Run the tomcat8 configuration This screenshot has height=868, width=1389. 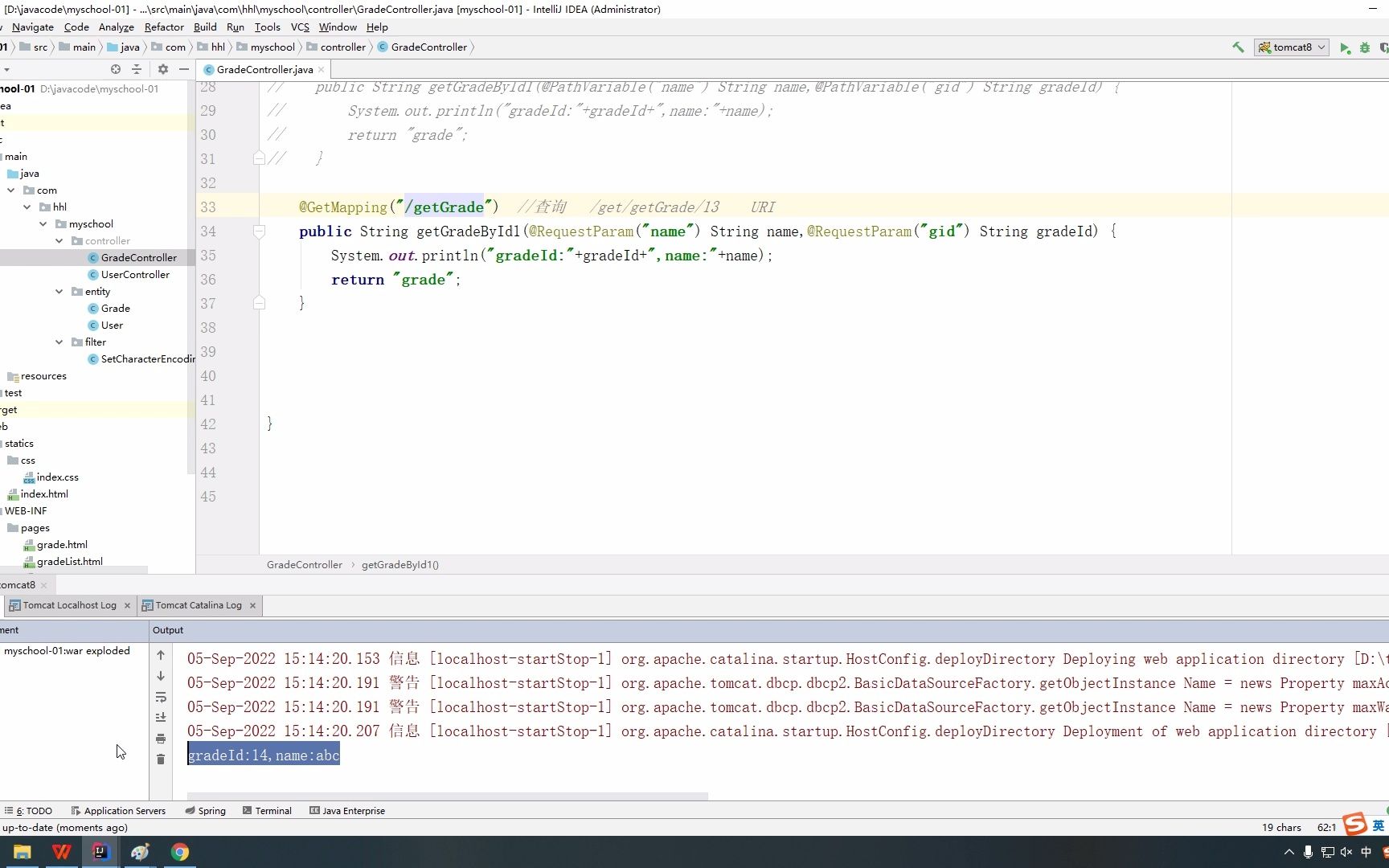(1345, 47)
